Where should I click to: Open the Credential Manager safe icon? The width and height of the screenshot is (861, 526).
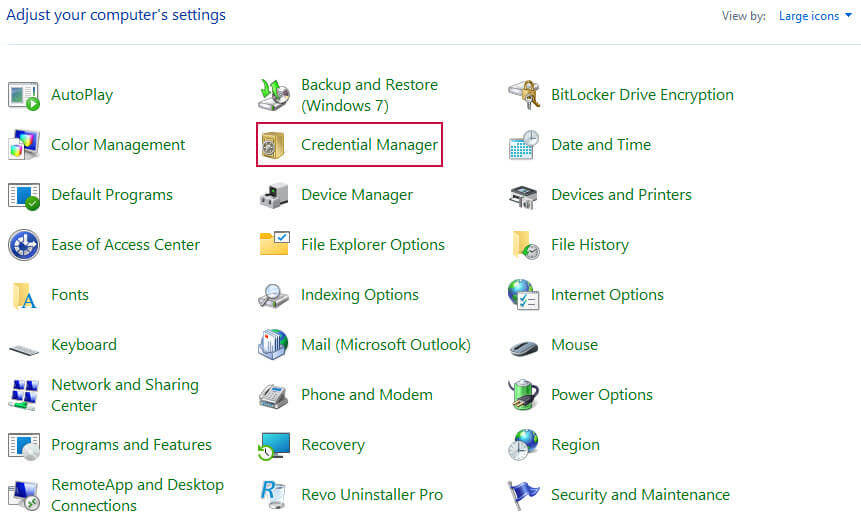tap(273, 145)
